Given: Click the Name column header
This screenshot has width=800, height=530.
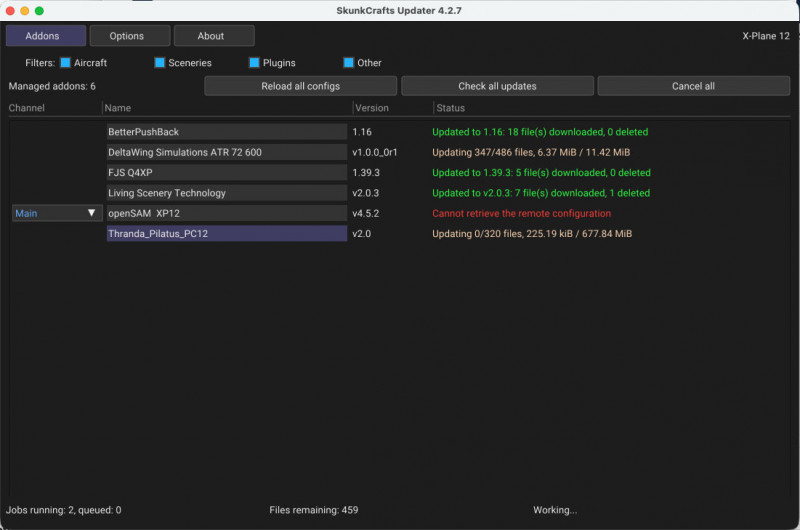Looking at the screenshot, I should point(118,108).
